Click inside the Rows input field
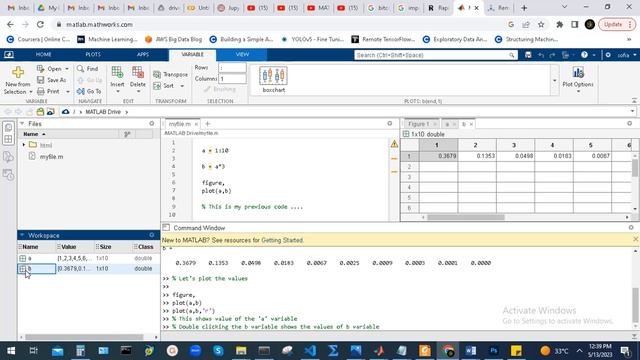Image resolution: width=640 pixels, height=360 pixels. pyautogui.click(x=232, y=68)
